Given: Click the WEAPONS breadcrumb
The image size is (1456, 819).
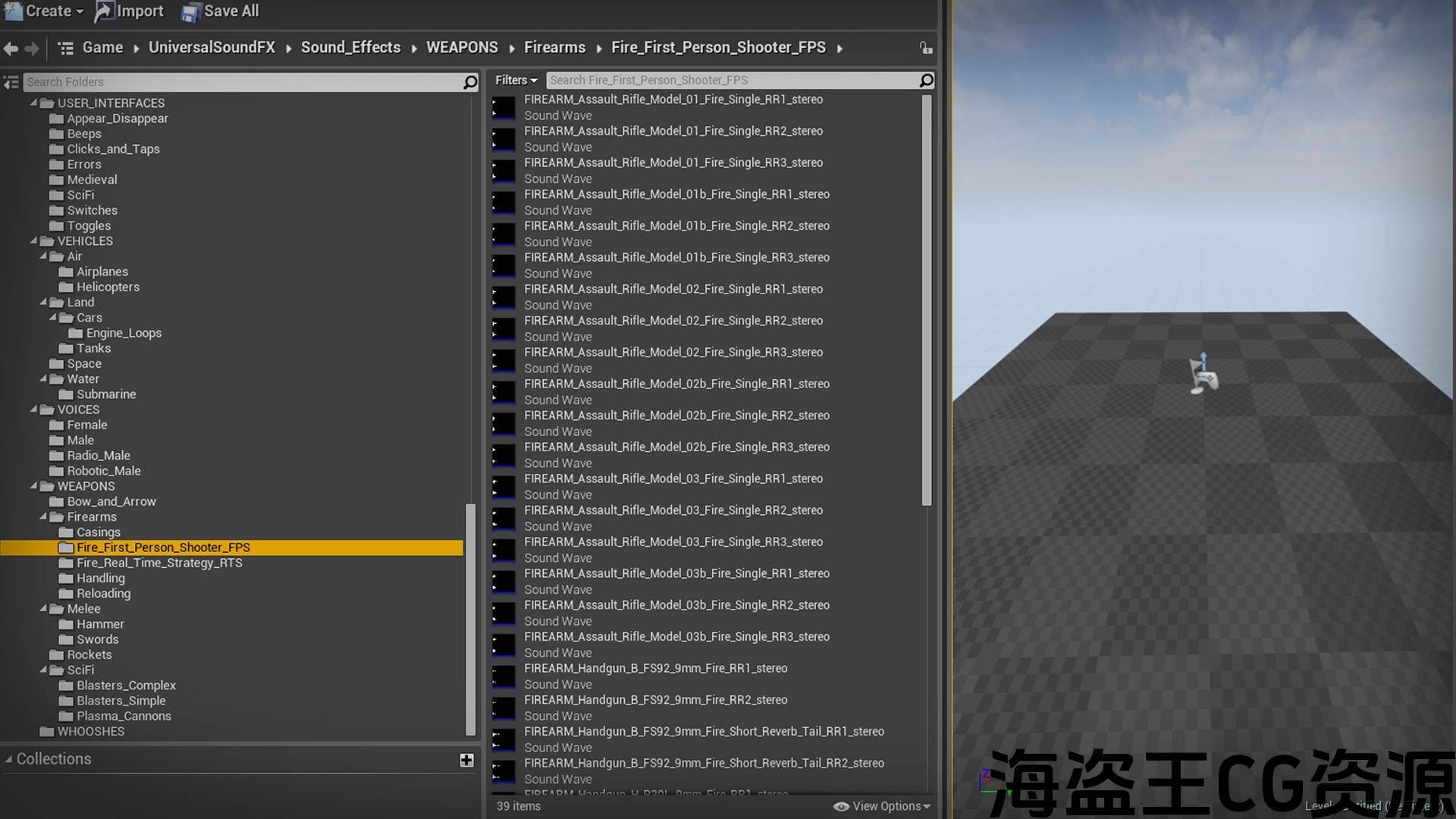Looking at the screenshot, I should click(x=462, y=48).
